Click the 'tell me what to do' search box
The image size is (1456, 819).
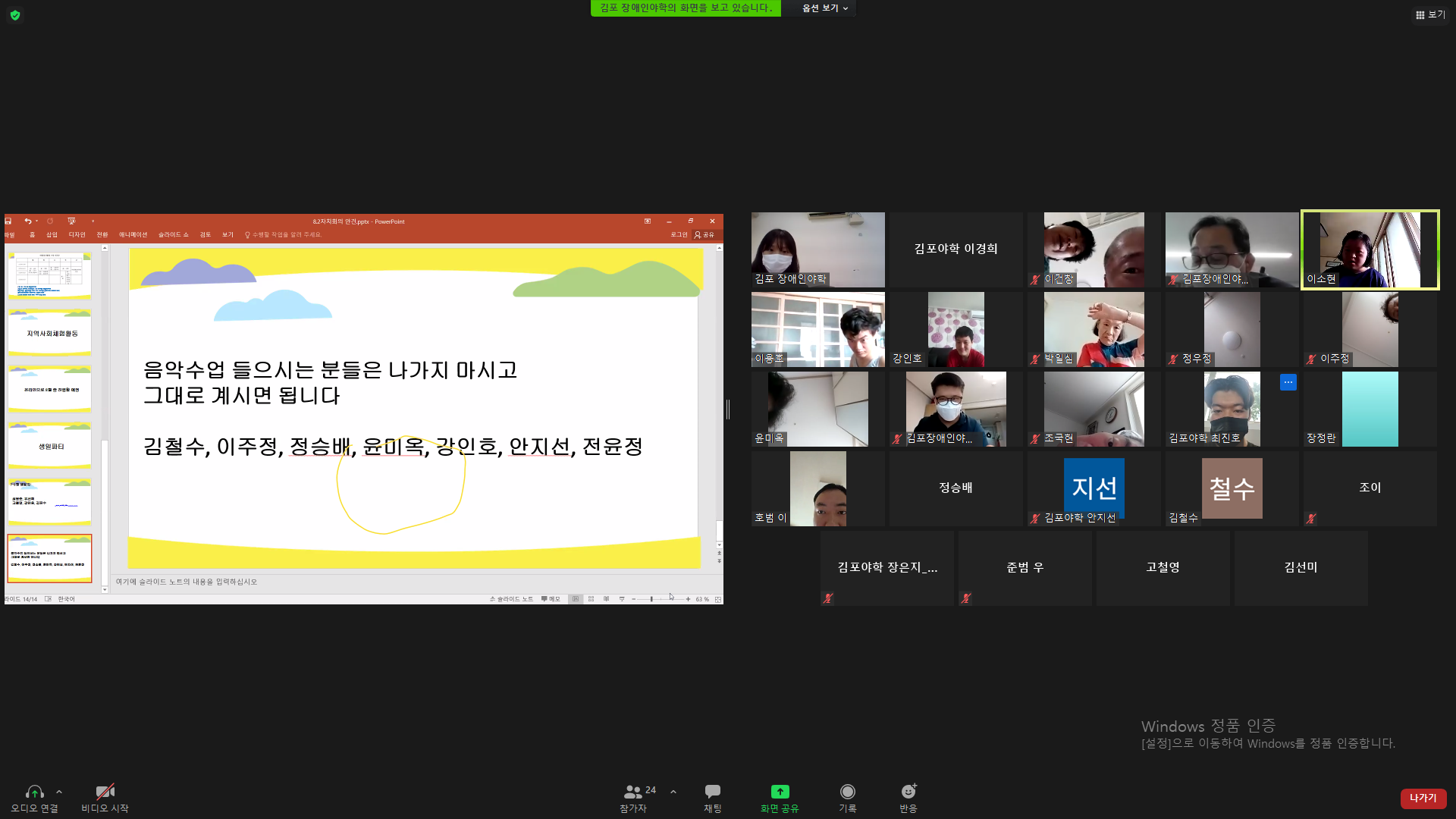[x=284, y=235]
